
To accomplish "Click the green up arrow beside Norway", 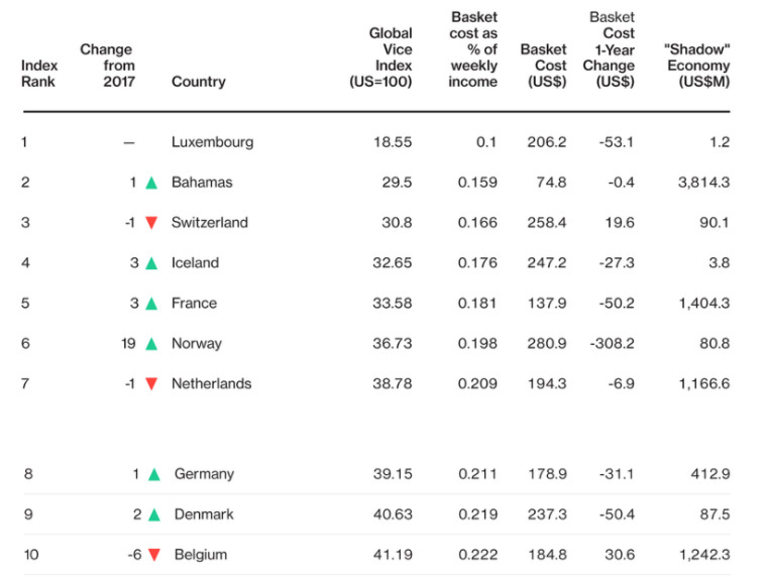I will pos(151,343).
